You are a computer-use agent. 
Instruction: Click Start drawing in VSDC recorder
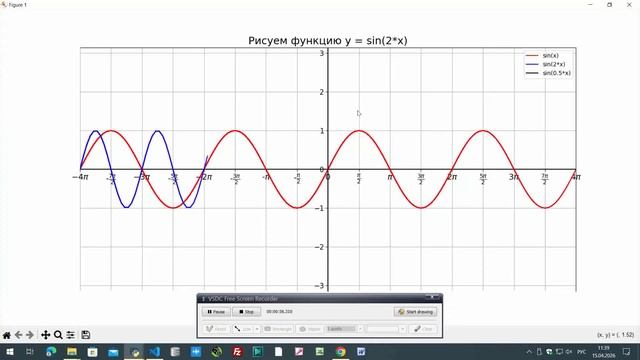(416, 312)
